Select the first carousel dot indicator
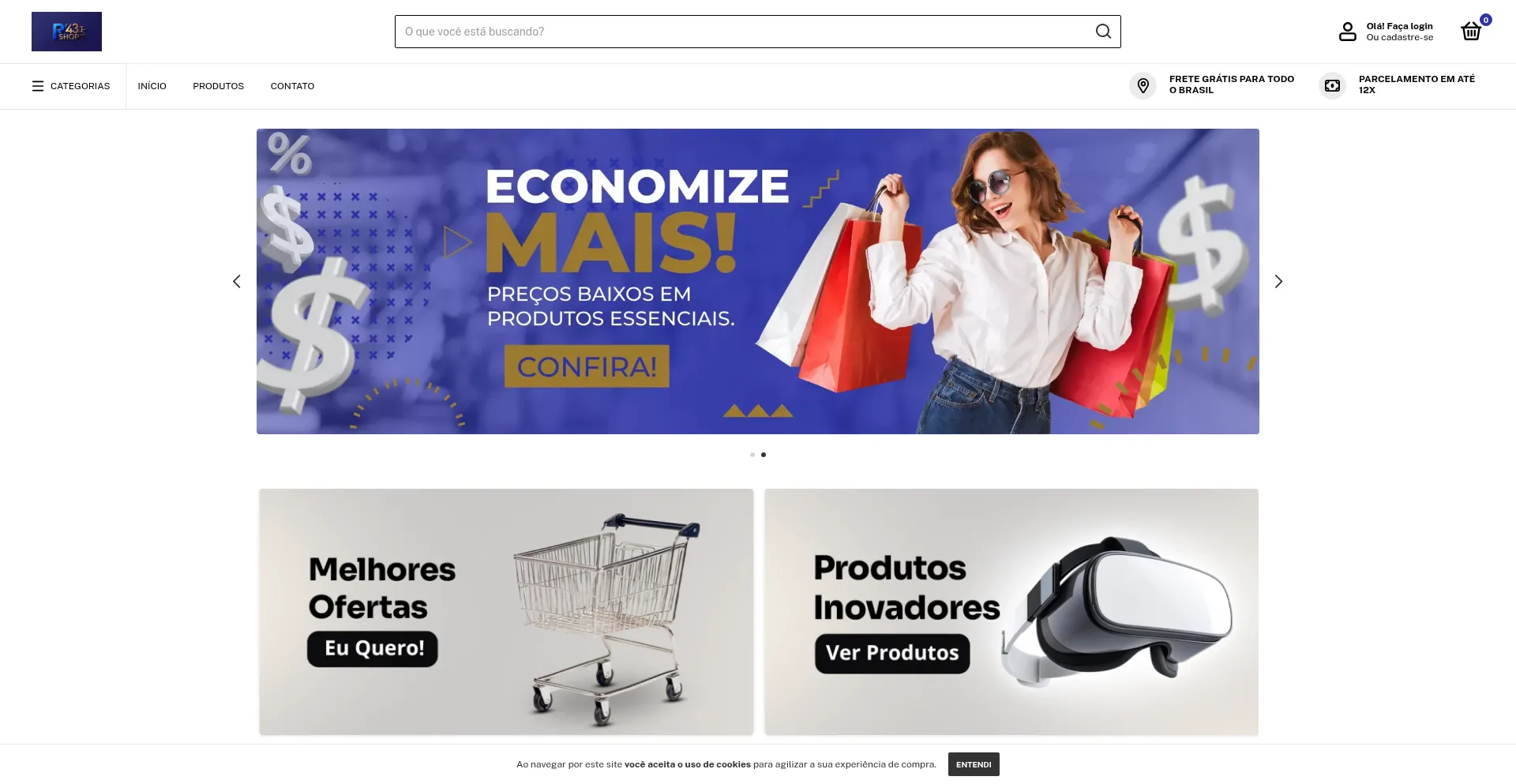This screenshot has width=1516, height=784. [x=752, y=455]
